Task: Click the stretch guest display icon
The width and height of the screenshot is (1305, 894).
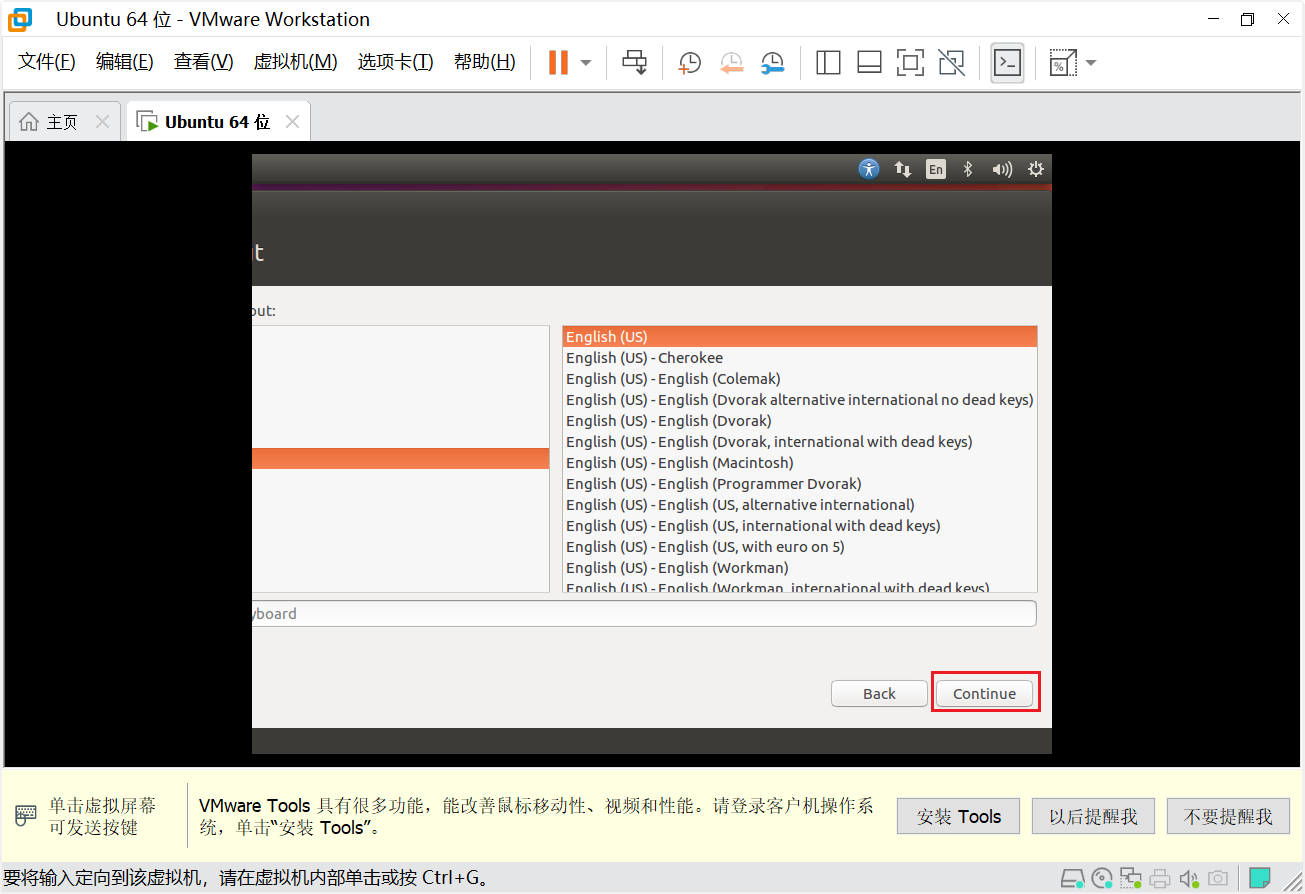Action: tap(1062, 62)
